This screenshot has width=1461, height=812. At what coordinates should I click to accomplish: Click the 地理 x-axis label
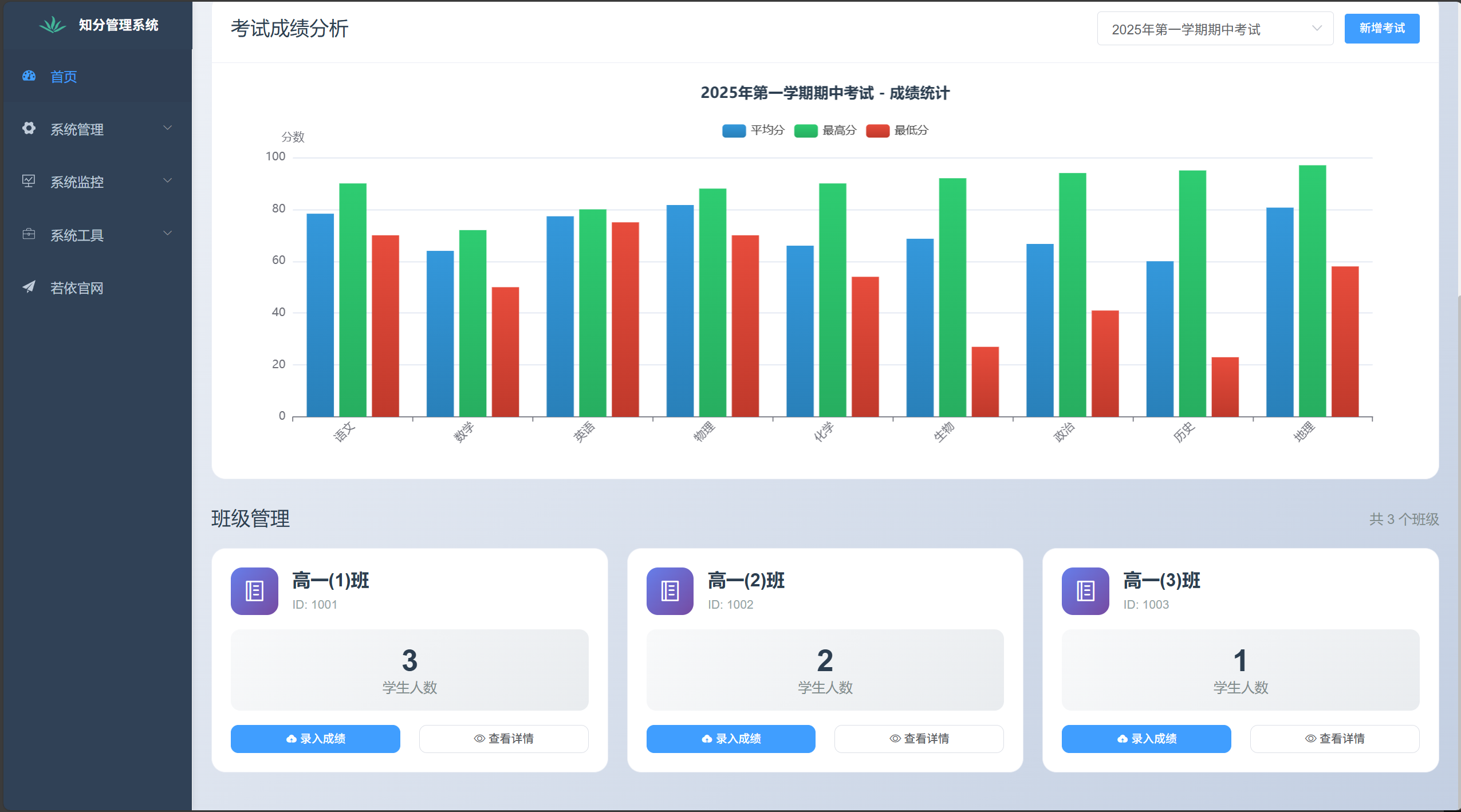tap(1304, 432)
